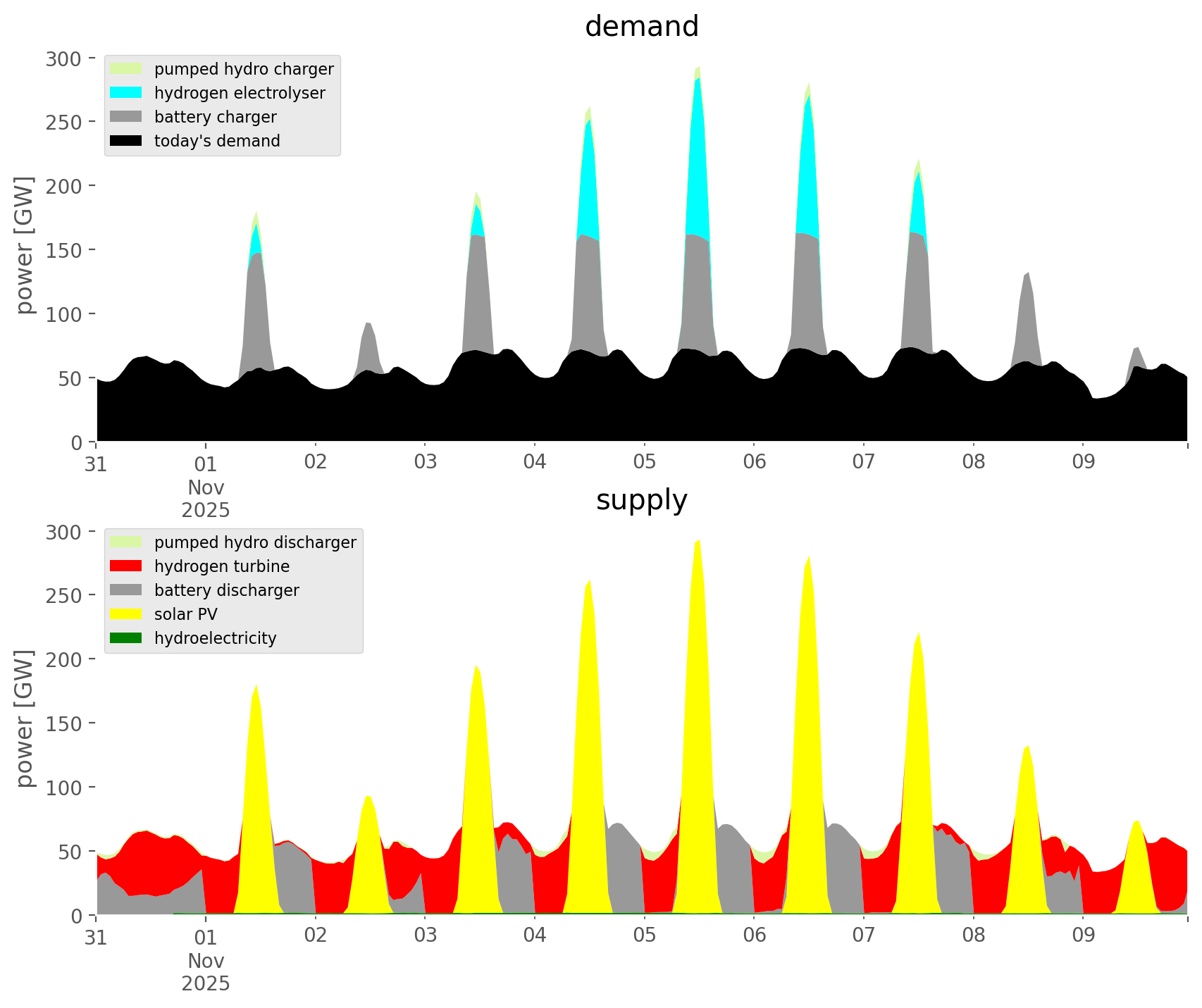Select the battery discharger legend label

point(226,590)
